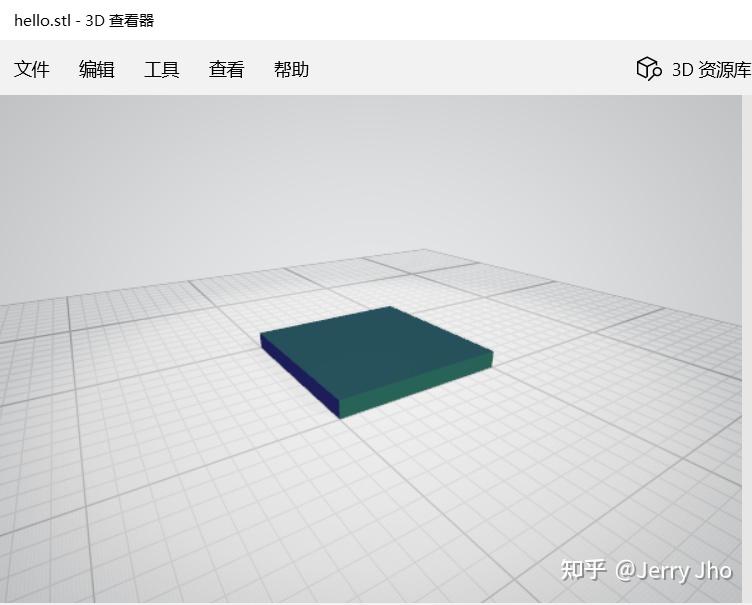Open the 帮助 menu

pos(291,70)
